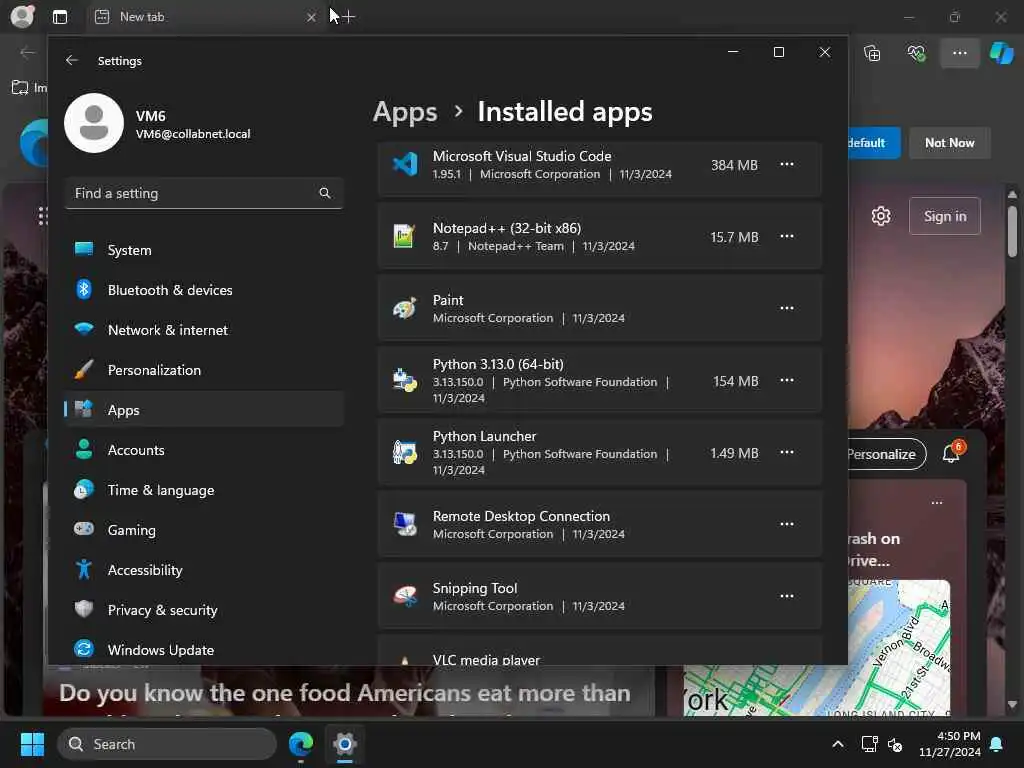This screenshot has height=768, width=1024.
Task: Open Edge notifications bell icon
Action: 952,453
